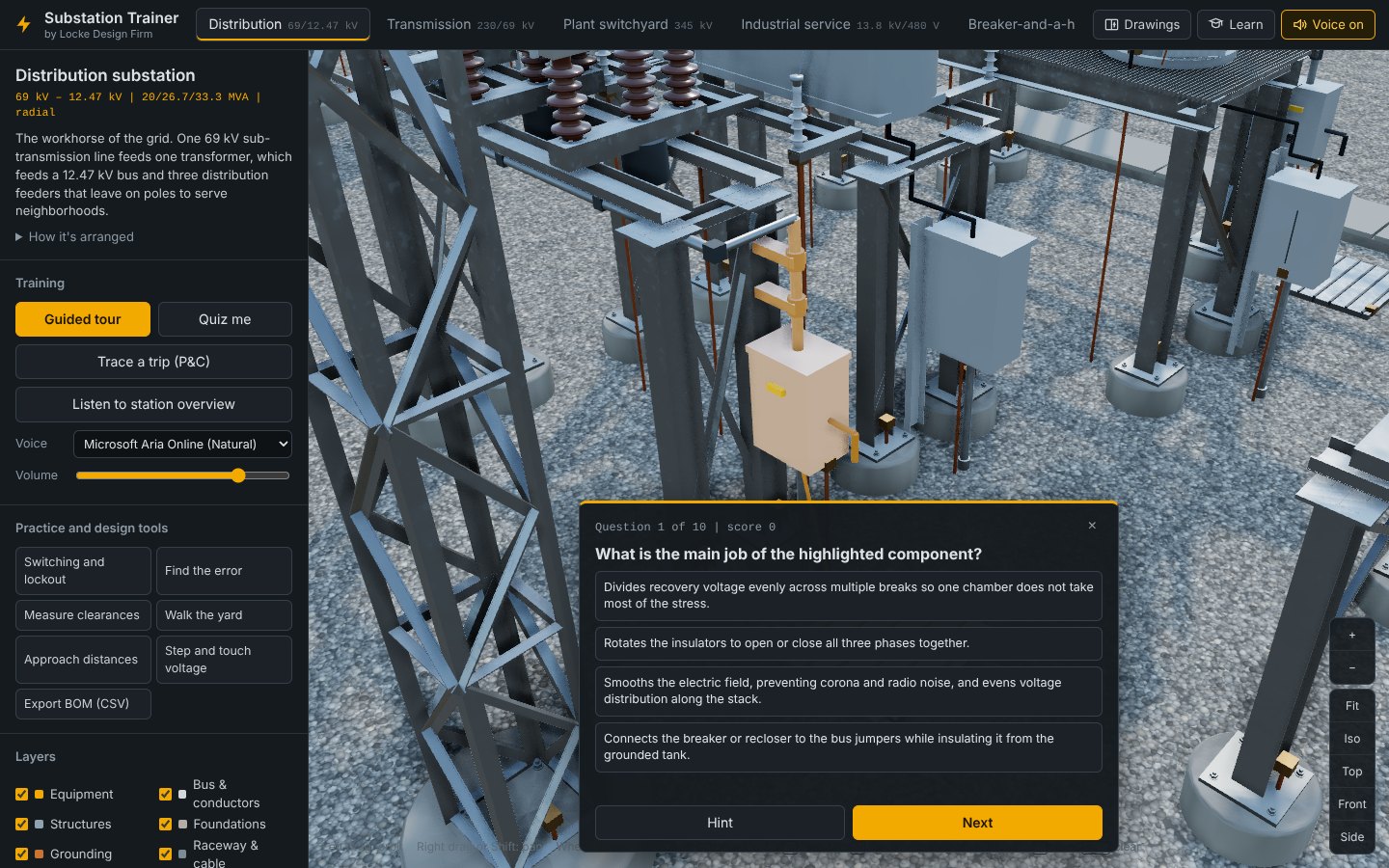Viewport: 1389px width, 868px height.
Task: Click the Substation Trainer lightning bolt logo
Action: tap(24, 25)
